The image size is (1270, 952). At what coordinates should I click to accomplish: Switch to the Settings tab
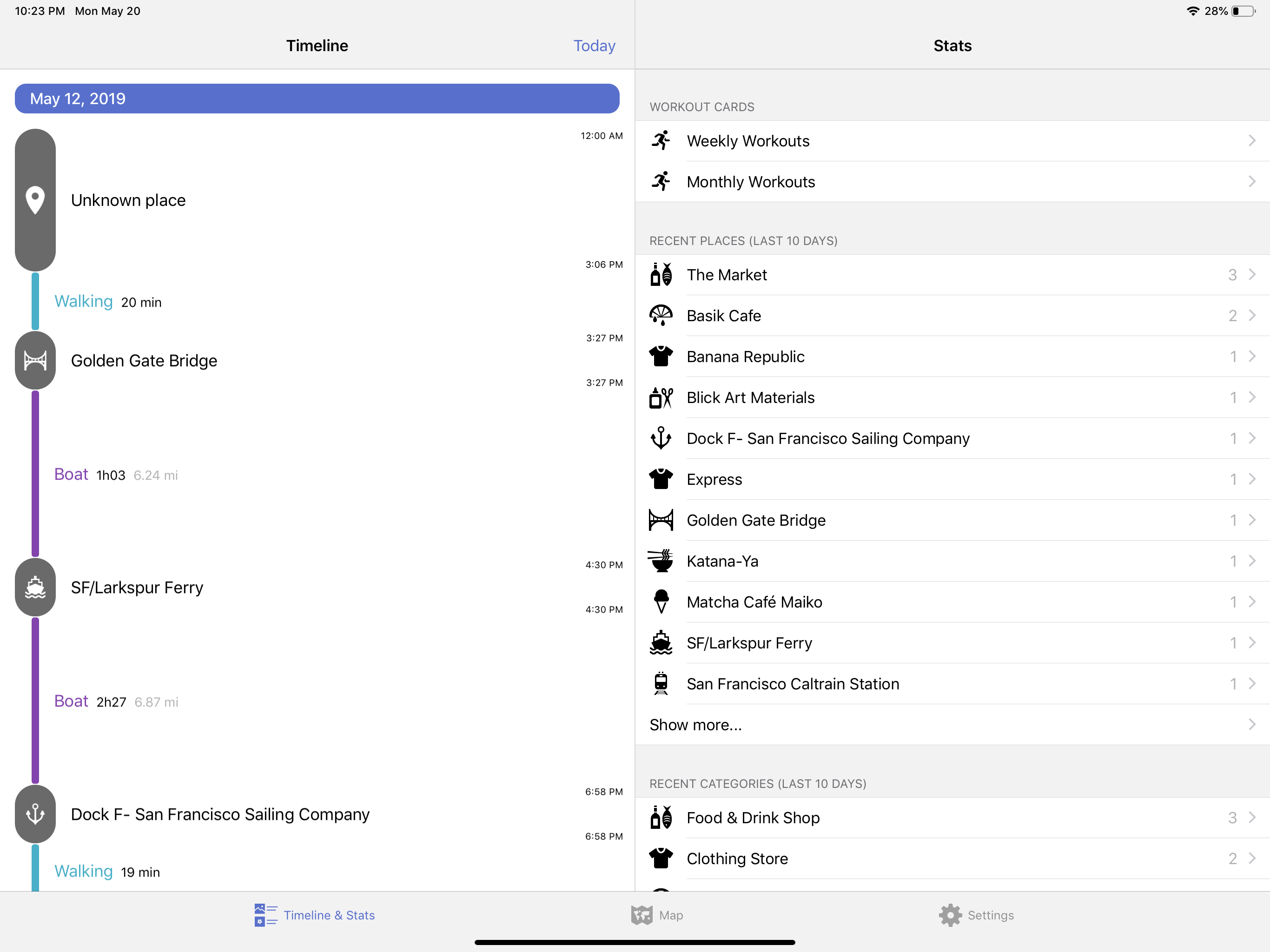(x=977, y=915)
